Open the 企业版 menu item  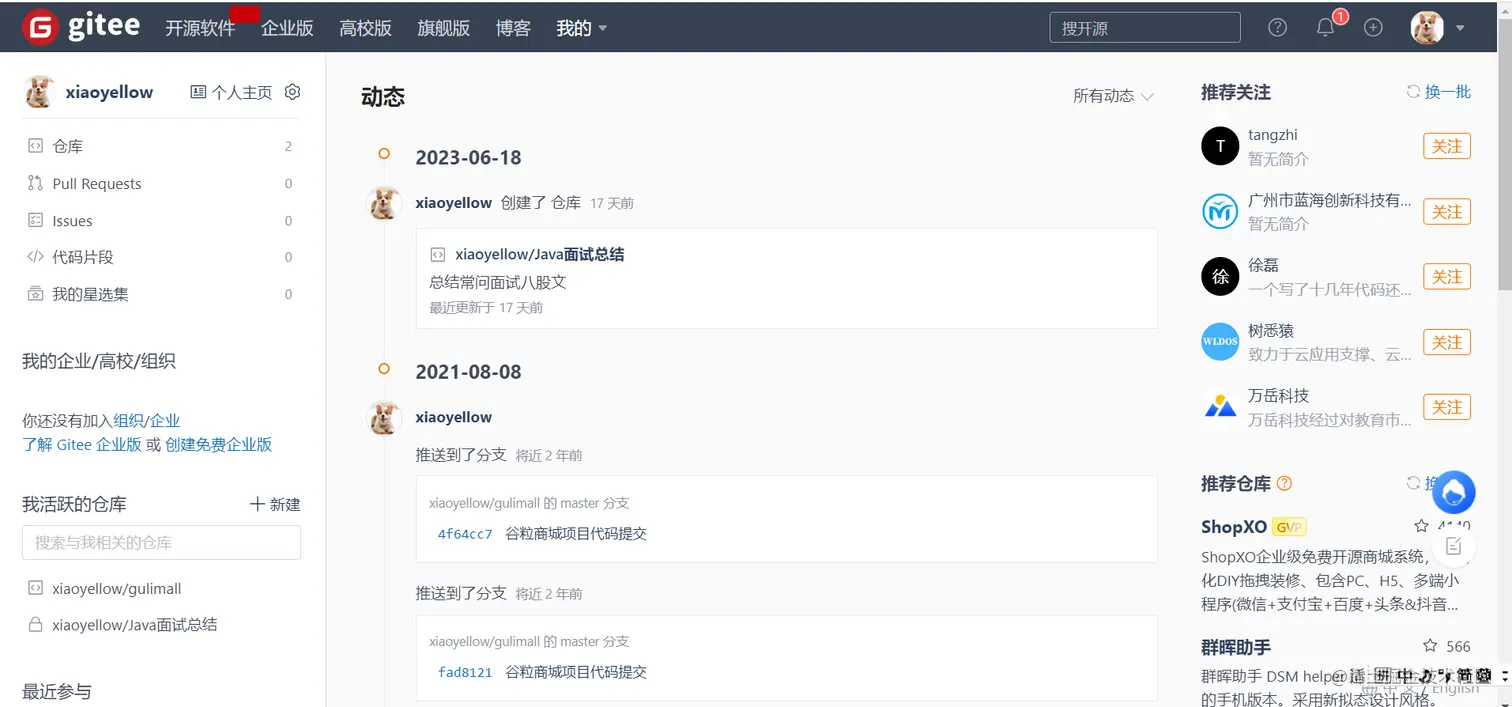[288, 28]
